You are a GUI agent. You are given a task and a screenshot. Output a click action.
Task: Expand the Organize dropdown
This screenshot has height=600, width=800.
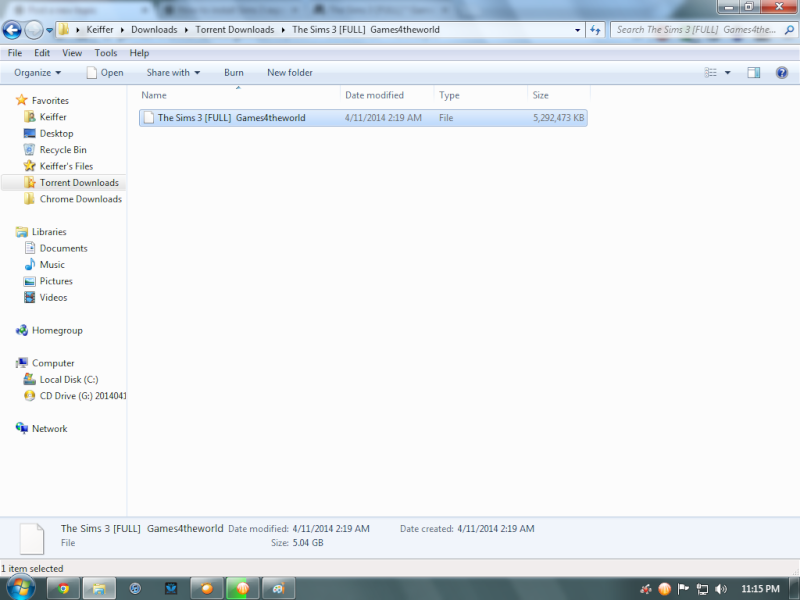click(37, 73)
